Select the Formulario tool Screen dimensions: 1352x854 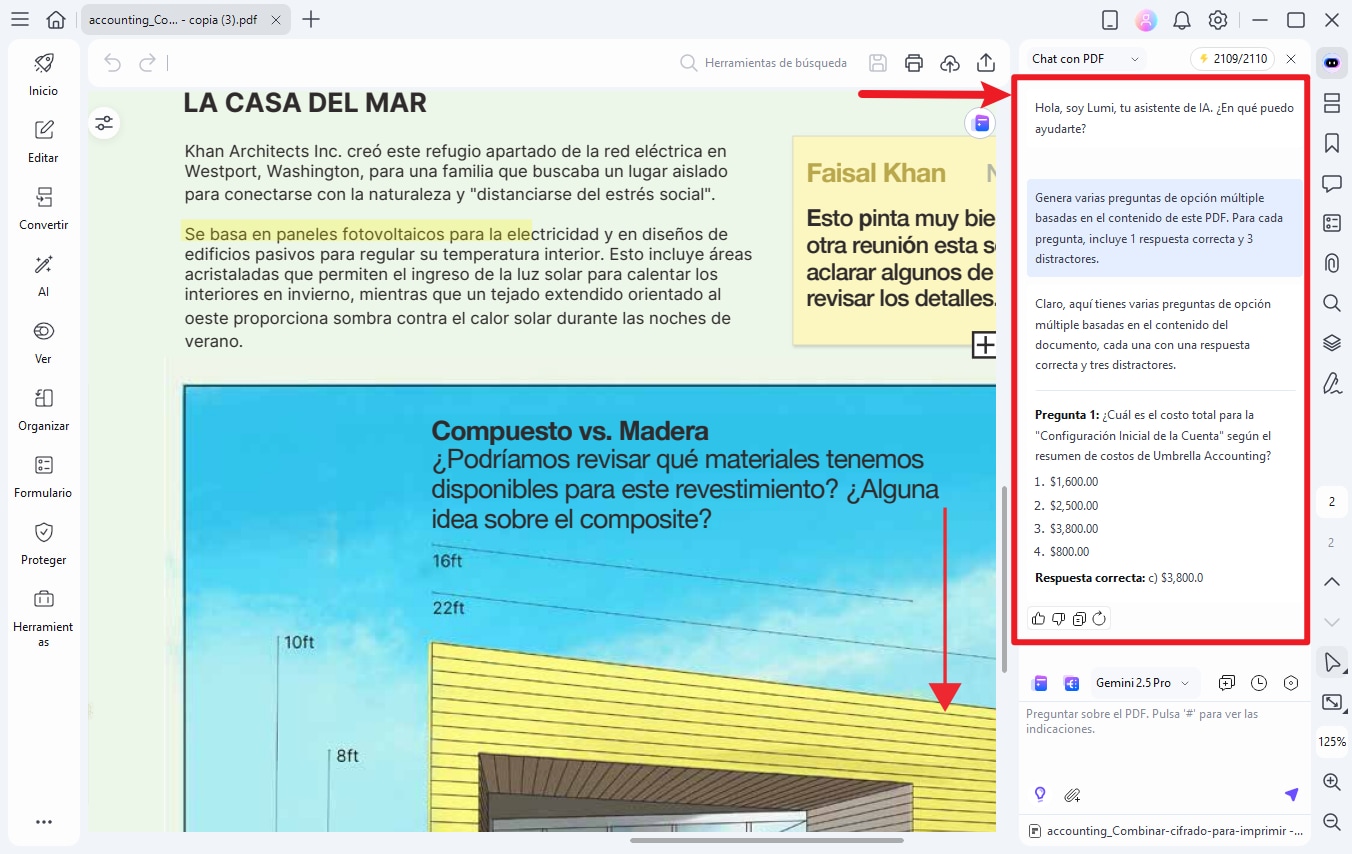(x=43, y=475)
